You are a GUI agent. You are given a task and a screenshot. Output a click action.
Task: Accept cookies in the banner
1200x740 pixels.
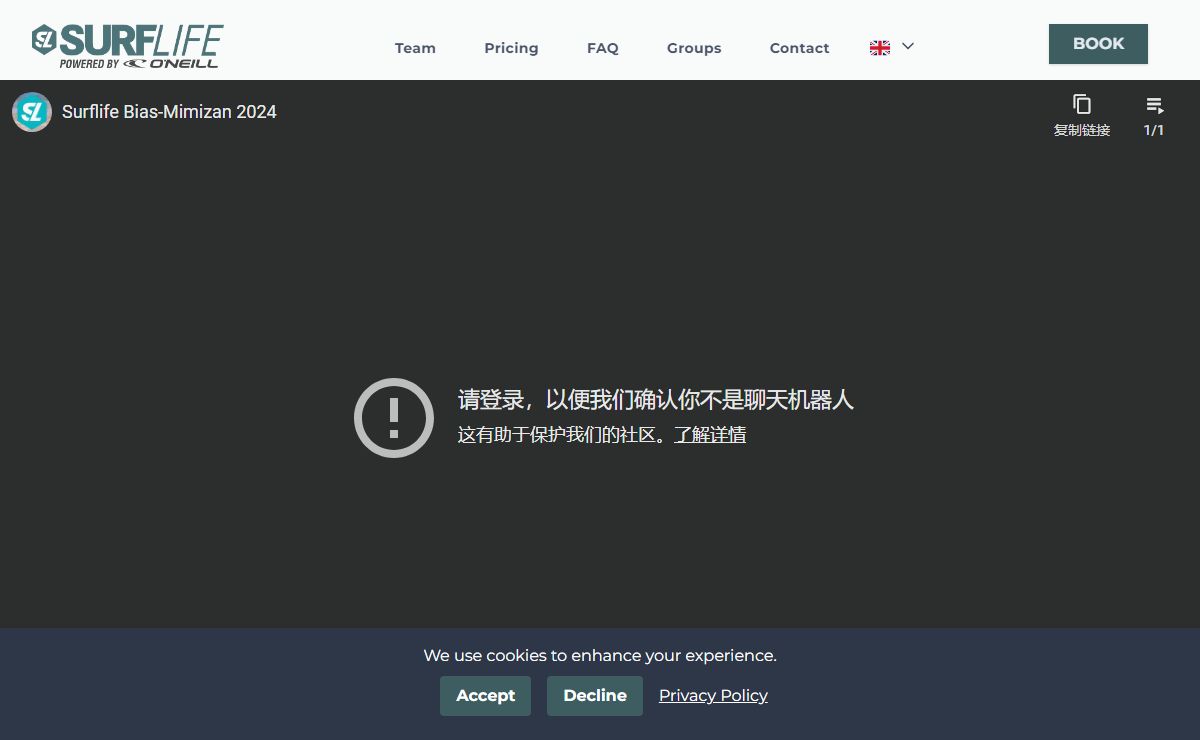485,696
